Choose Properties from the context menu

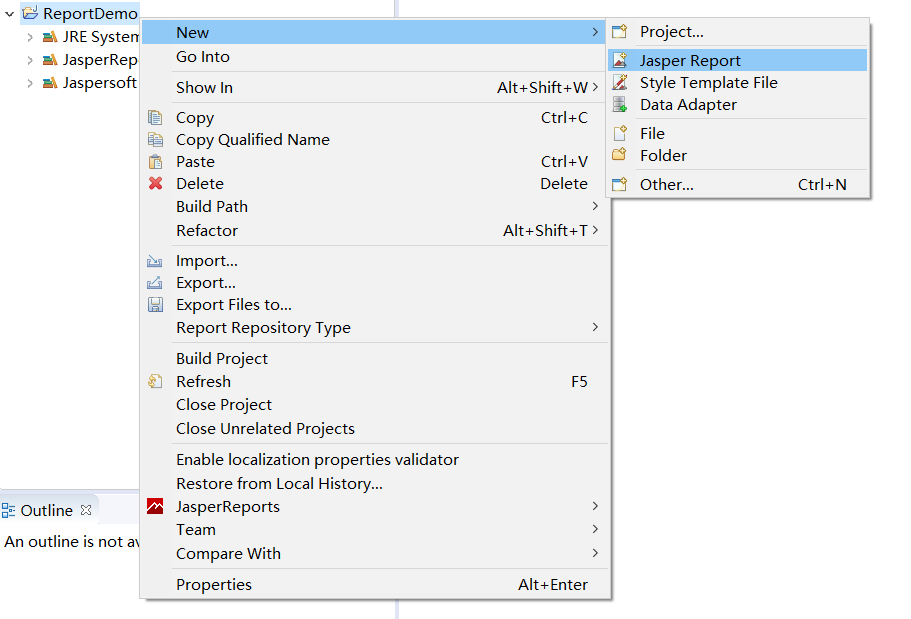214,585
